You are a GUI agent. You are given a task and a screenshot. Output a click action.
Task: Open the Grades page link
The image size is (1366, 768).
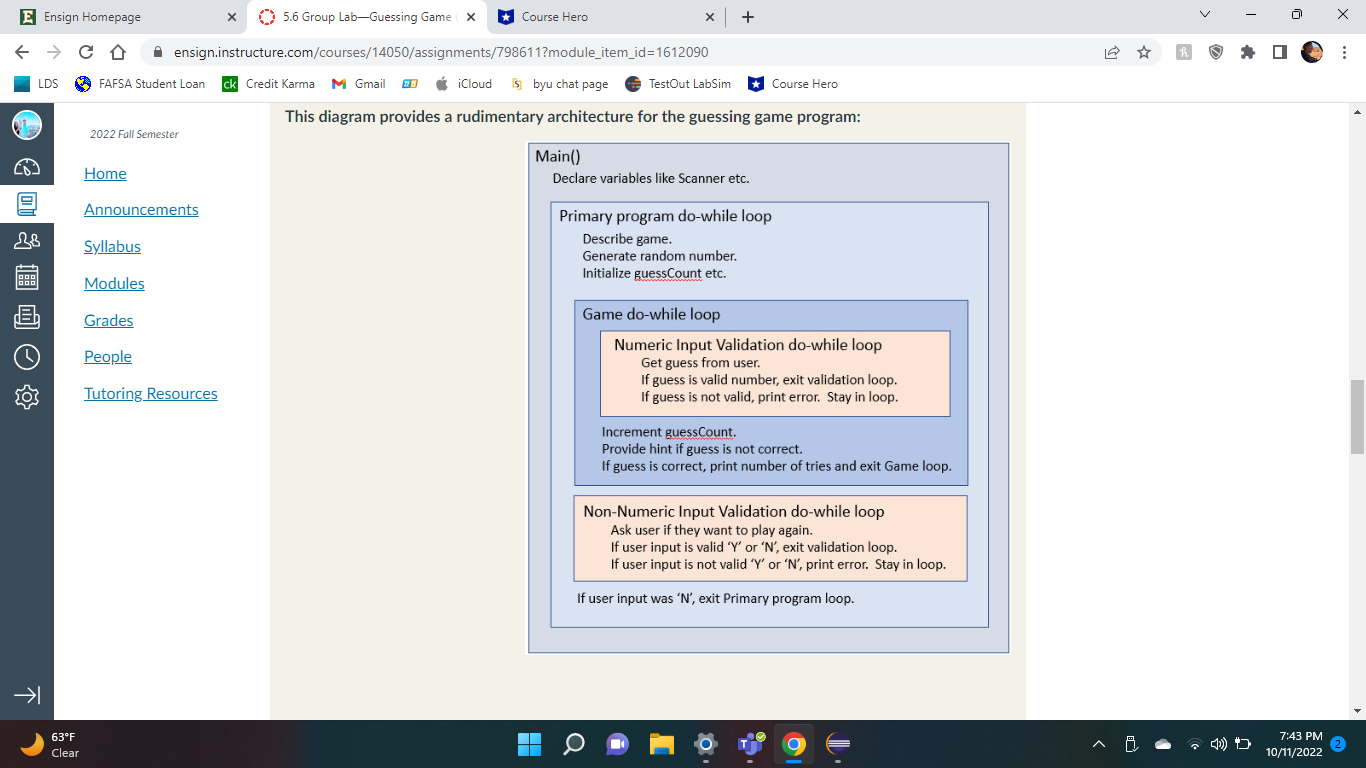pyautogui.click(x=108, y=320)
